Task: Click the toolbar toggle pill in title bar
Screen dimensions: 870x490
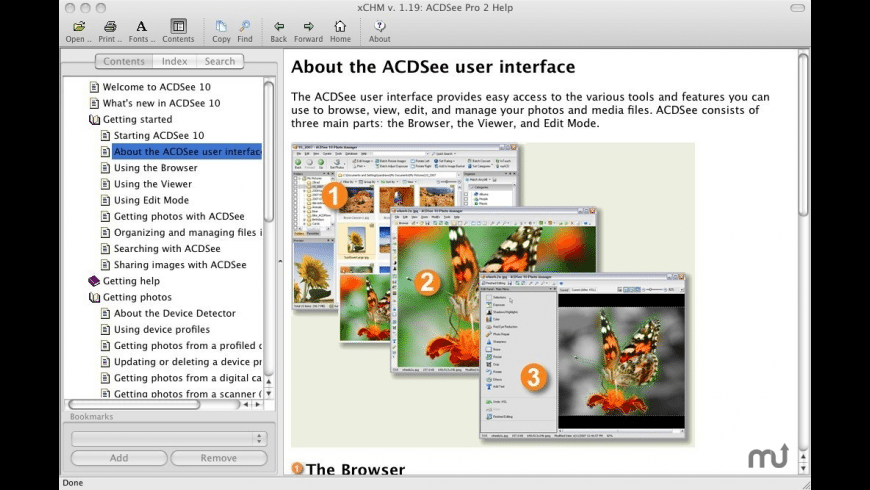Action: pos(797,8)
